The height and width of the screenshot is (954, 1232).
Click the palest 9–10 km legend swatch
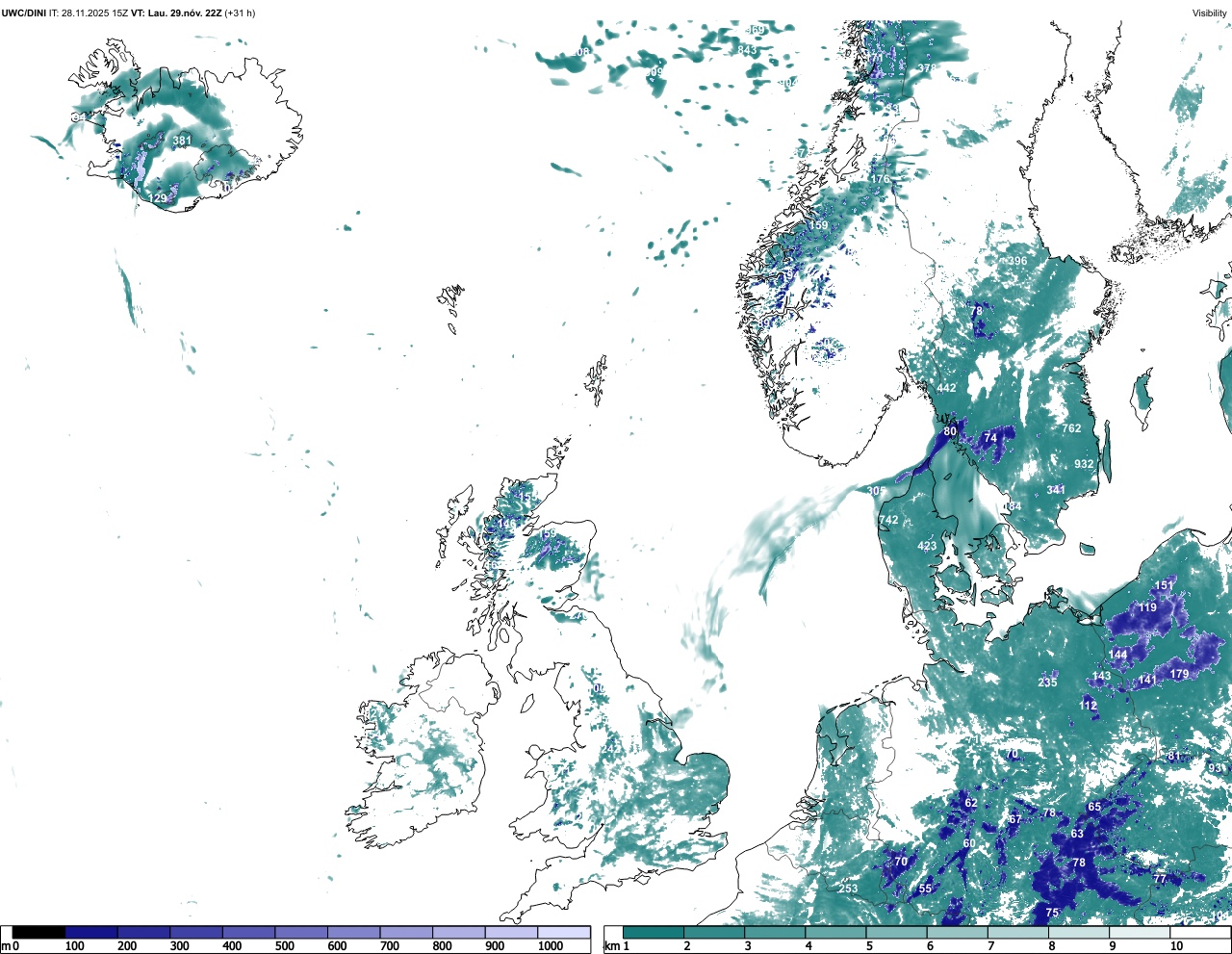(1141, 932)
